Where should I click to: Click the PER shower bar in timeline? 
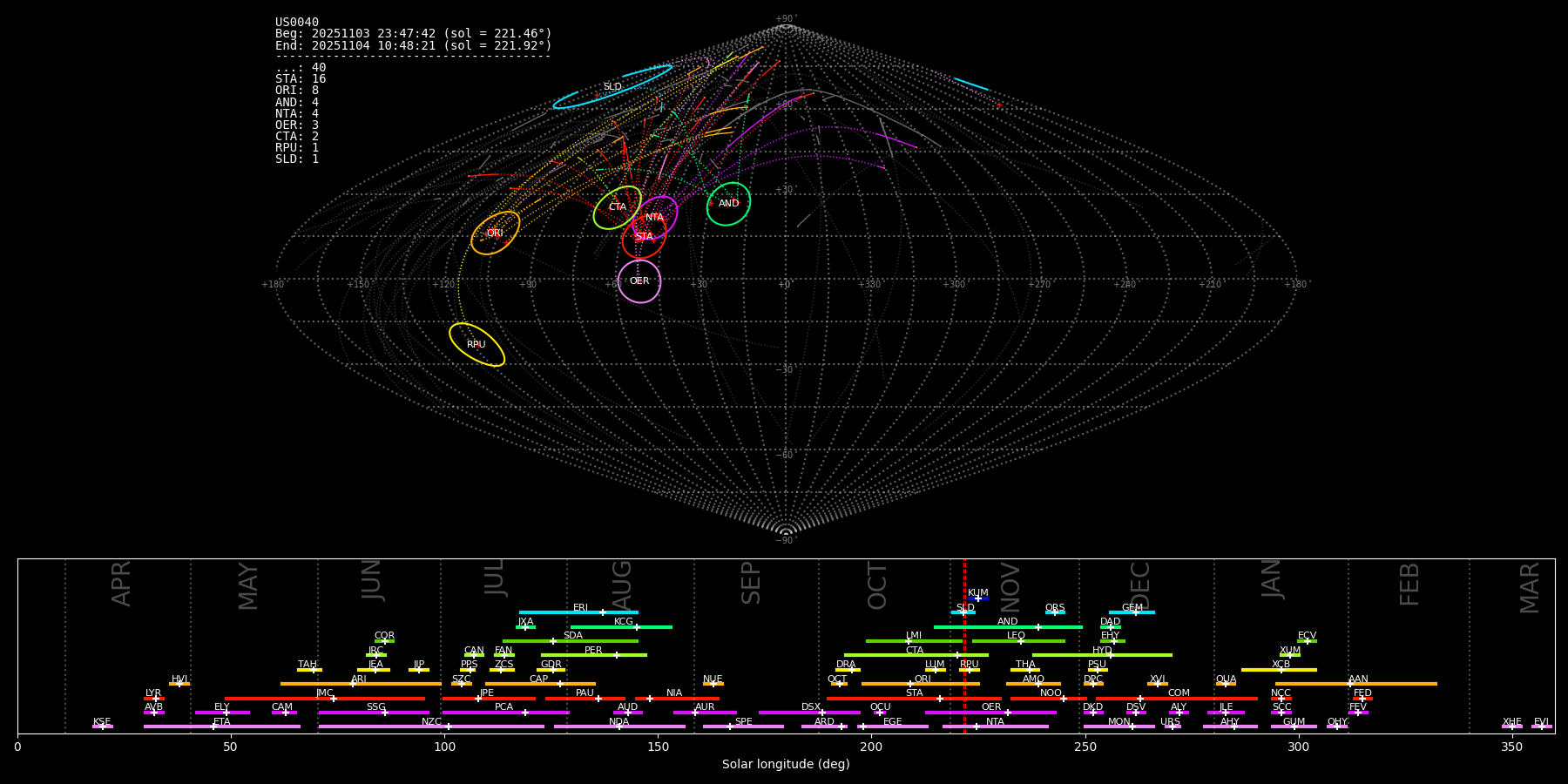click(593, 655)
